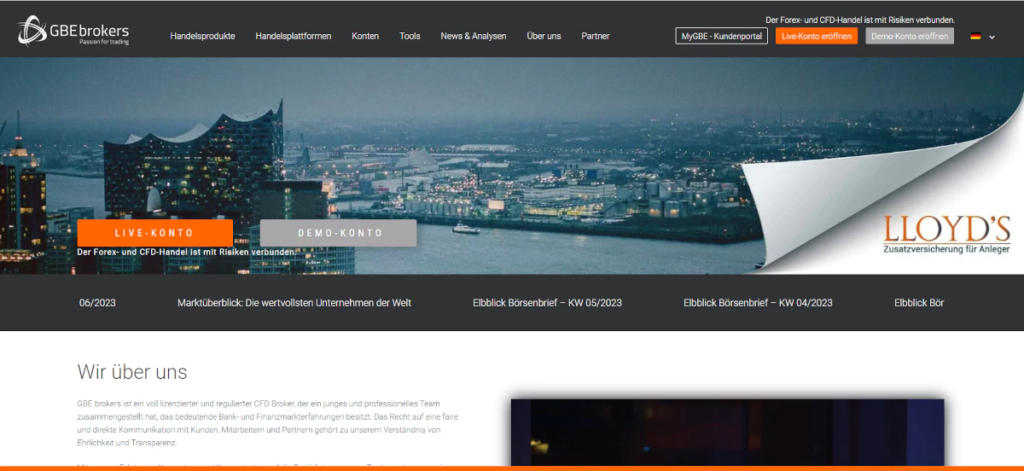
Task: Click the GBE brokers intro paragraph
Action: coord(268,423)
